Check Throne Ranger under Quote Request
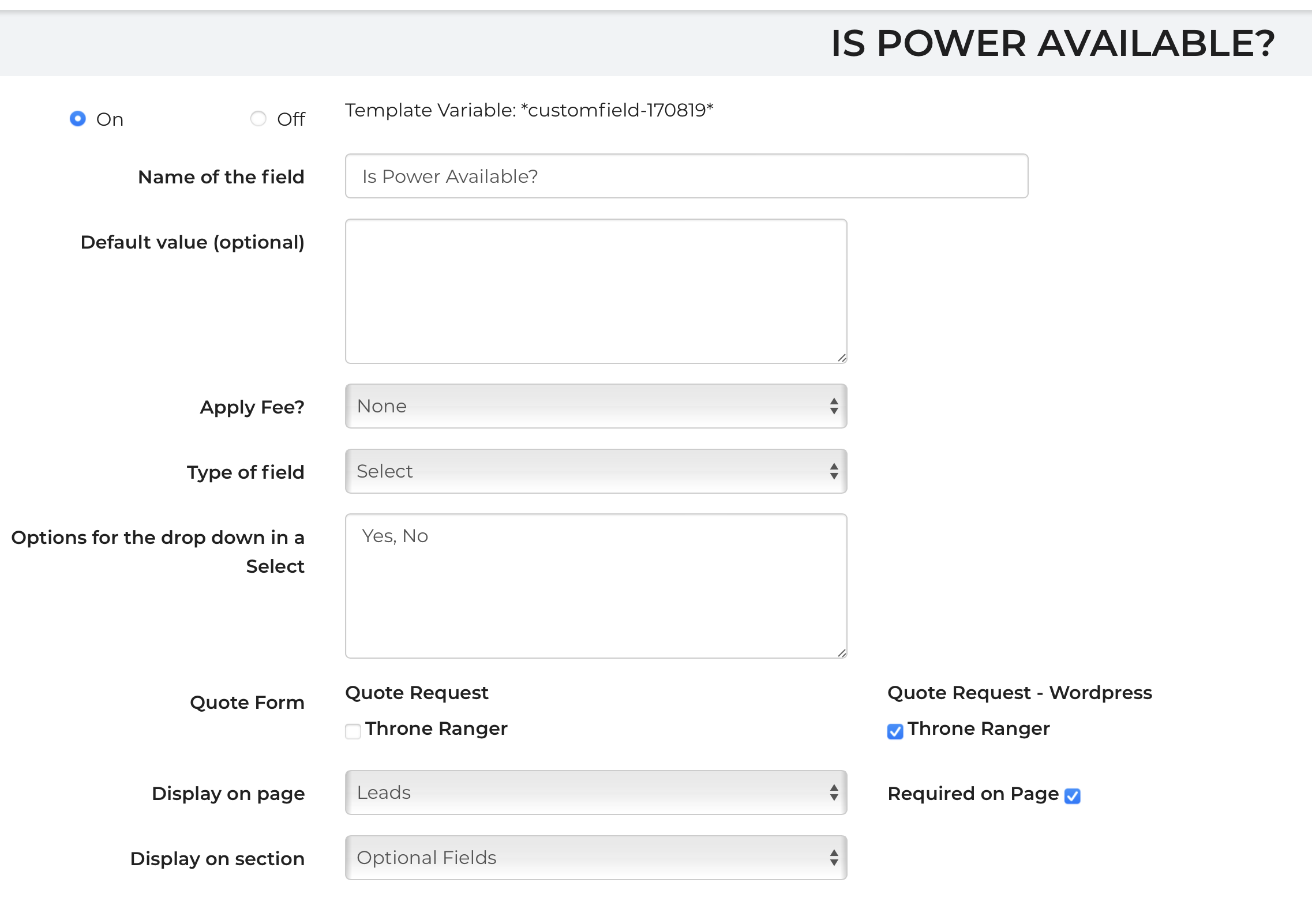 click(x=353, y=731)
